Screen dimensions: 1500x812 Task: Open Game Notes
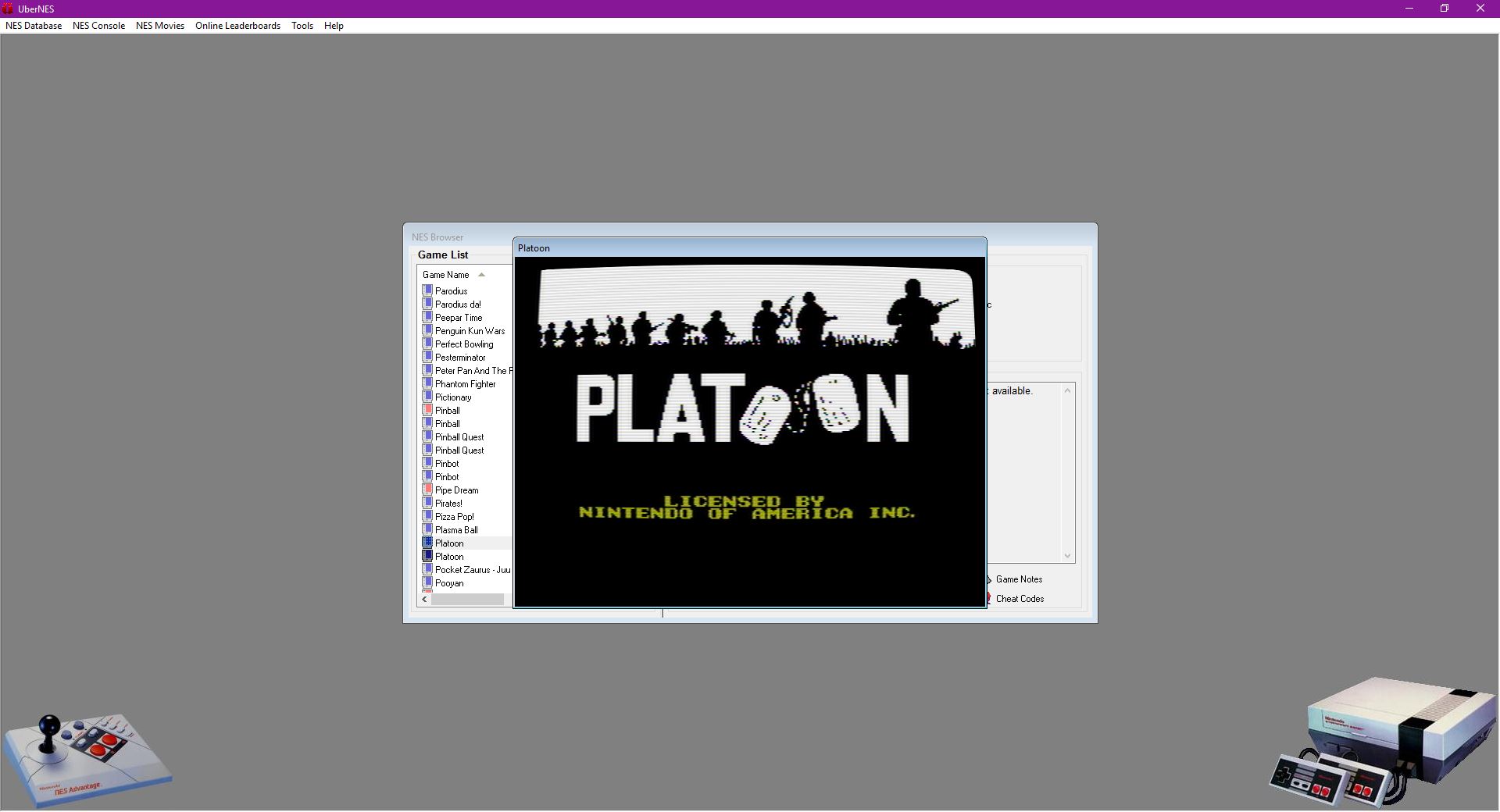pyautogui.click(x=1019, y=579)
